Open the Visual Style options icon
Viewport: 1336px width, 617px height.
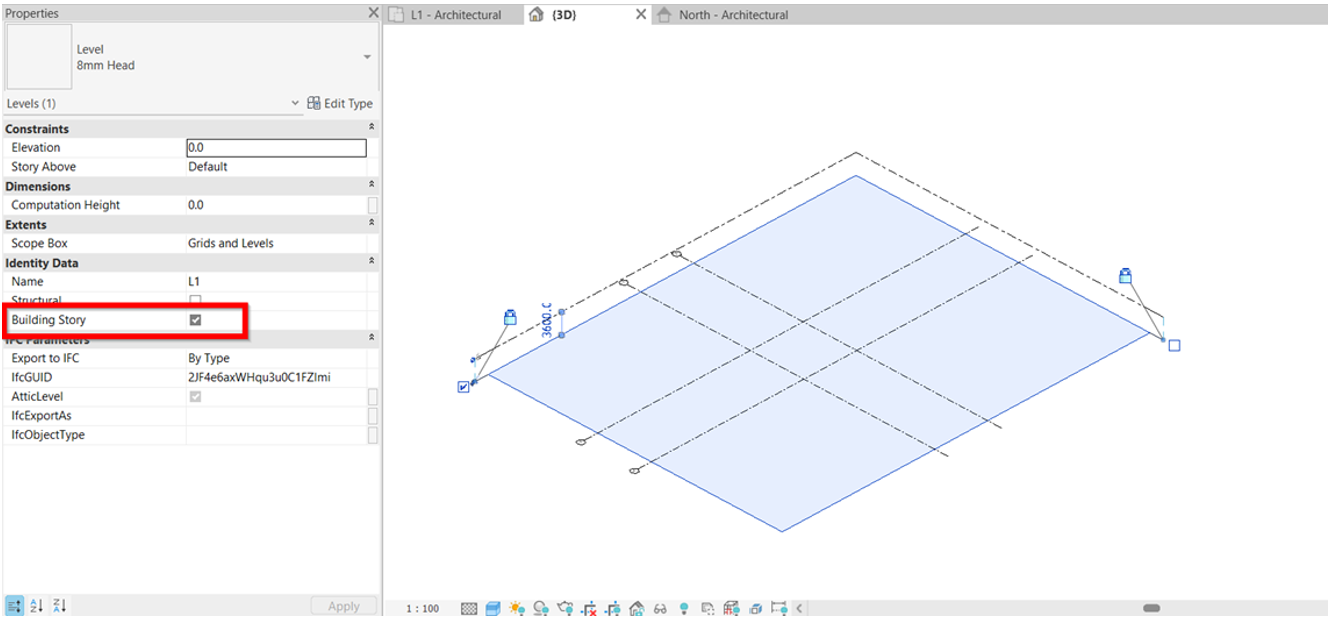click(493, 608)
